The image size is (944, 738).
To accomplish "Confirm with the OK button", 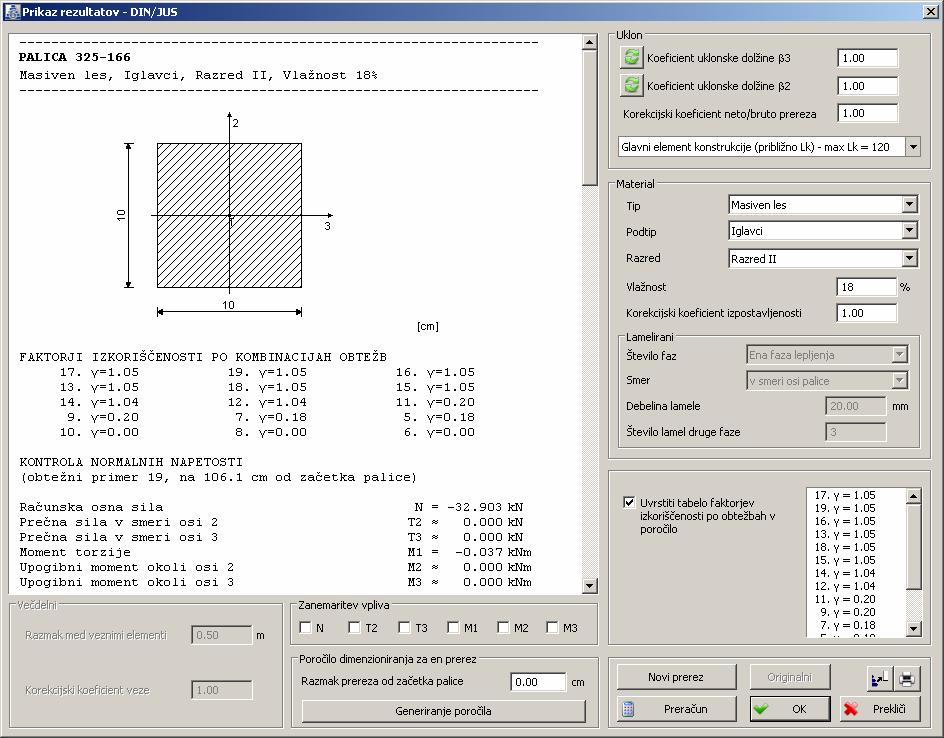I will click(x=790, y=709).
